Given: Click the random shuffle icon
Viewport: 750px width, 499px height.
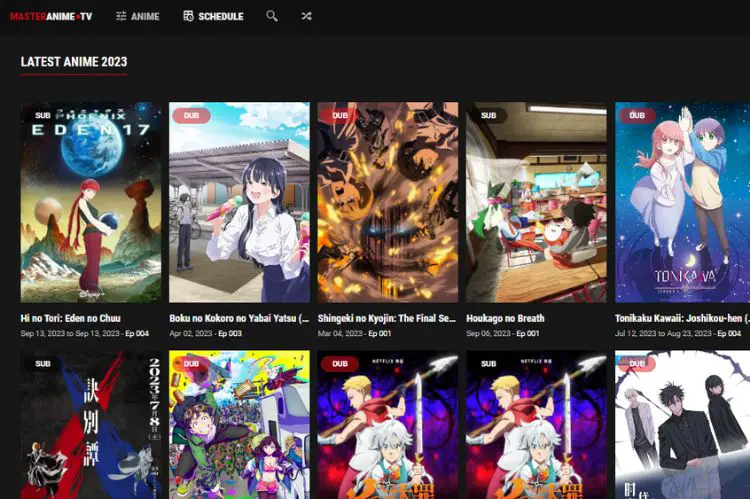Looking at the screenshot, I should pos(306,16).
